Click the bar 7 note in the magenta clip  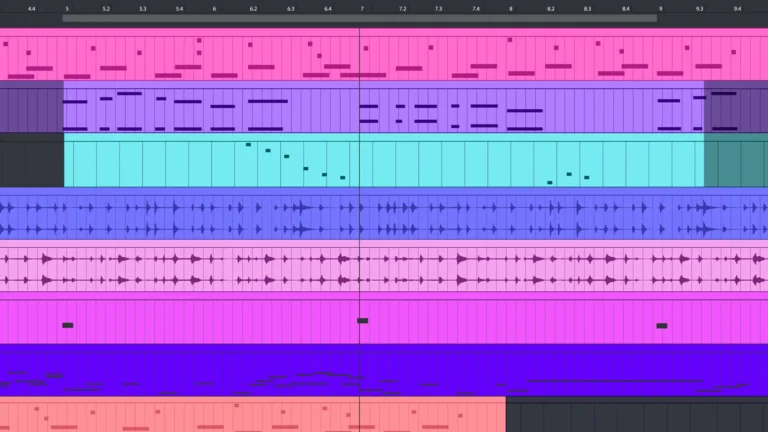362,321
